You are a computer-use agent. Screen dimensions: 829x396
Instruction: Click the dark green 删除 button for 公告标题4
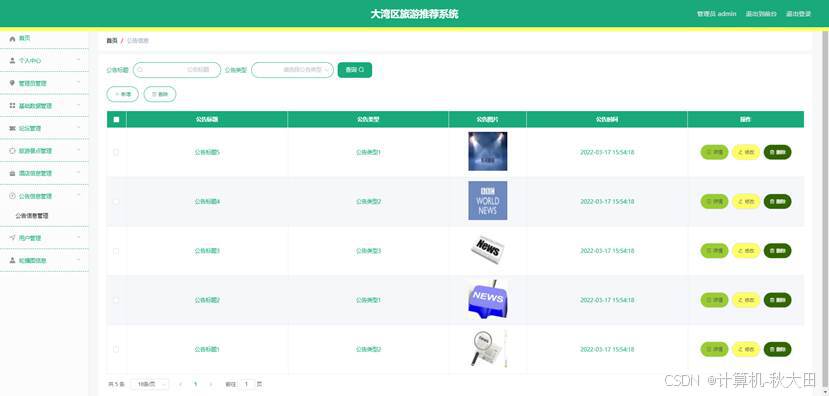pyautogui.click(x=778, y=201)
